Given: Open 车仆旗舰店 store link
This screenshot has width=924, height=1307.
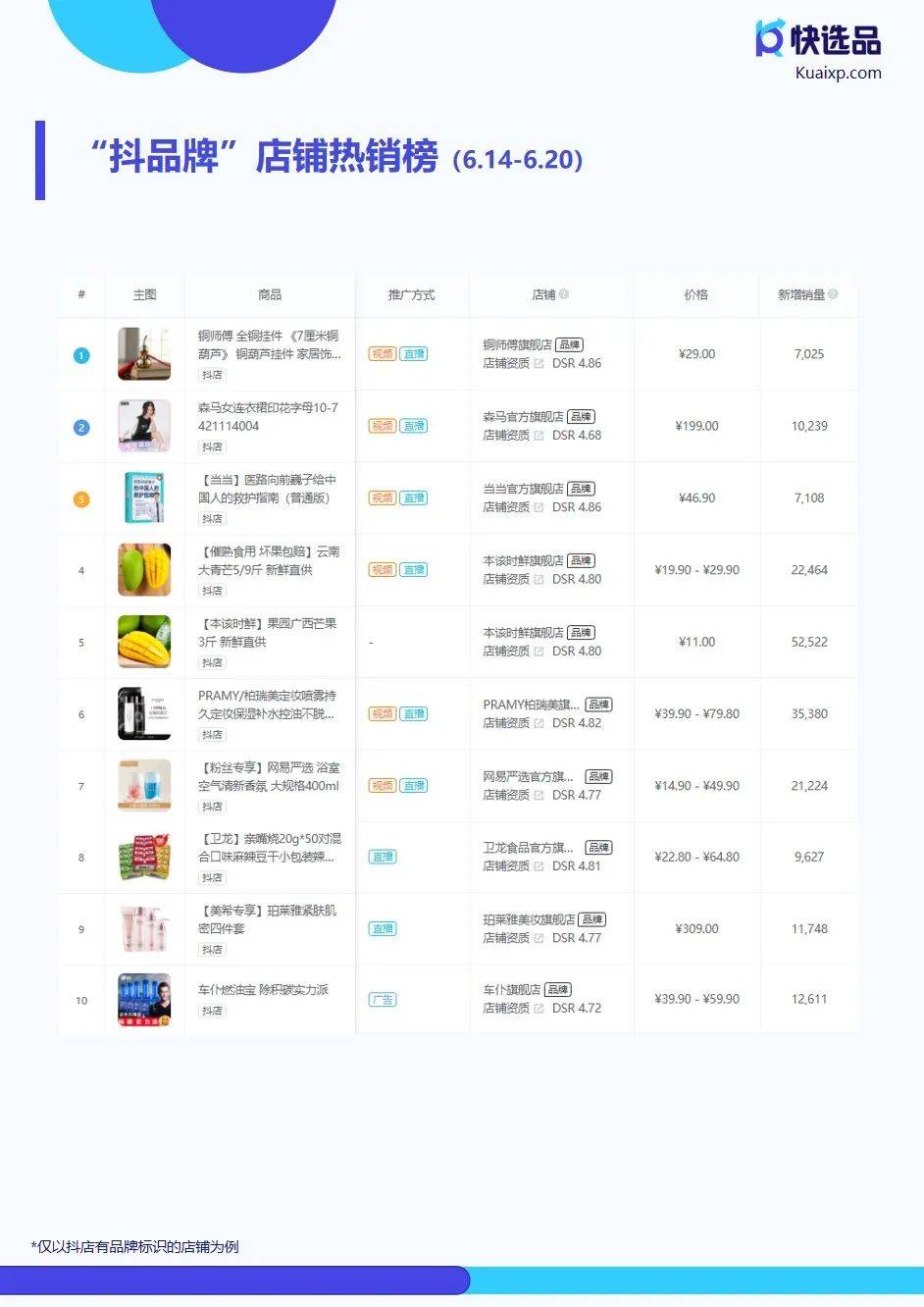Looking at the screenshot, I should [512, 990].
